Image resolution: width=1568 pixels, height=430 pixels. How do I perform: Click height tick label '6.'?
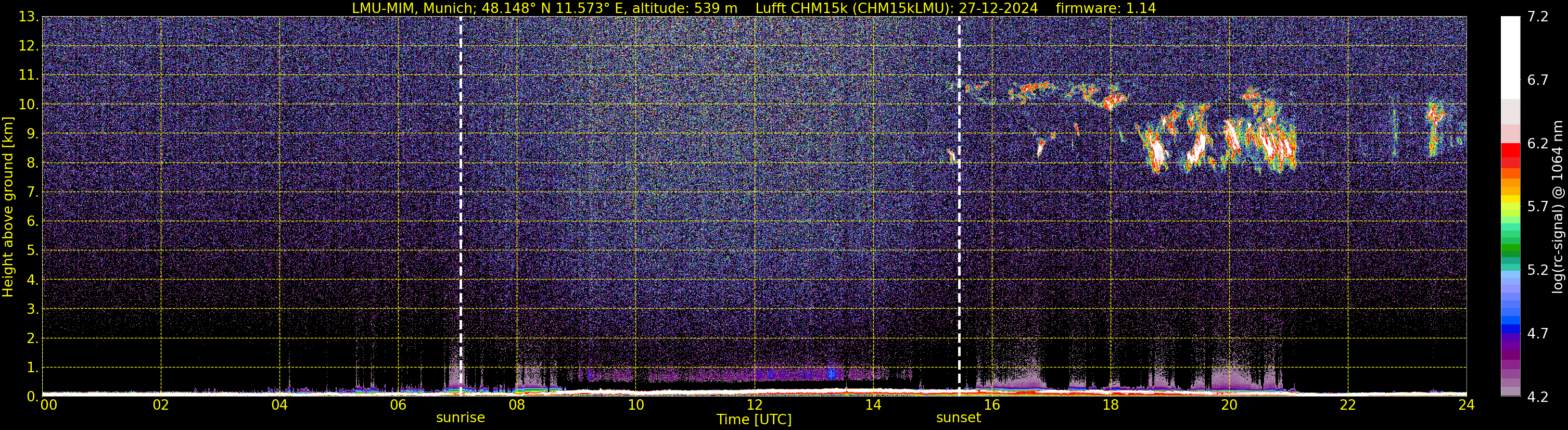(x=33, y=222)
